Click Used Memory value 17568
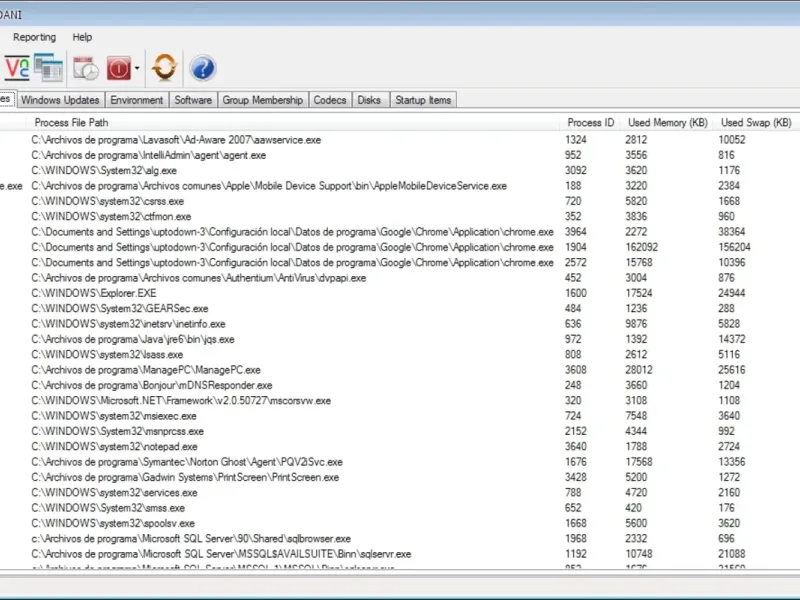This screenshot has width=800, height=600. point(639,462)
